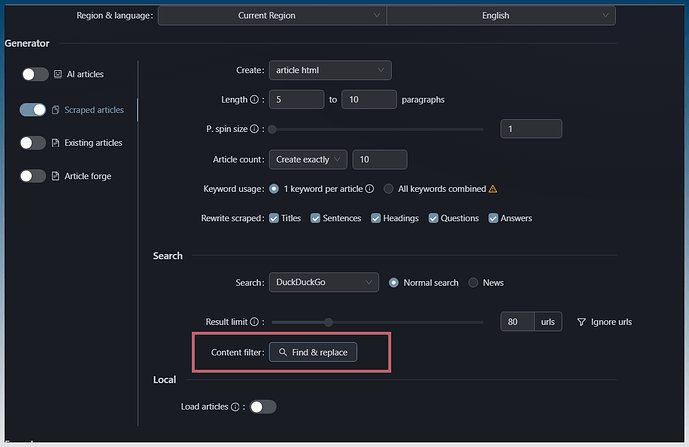Turn on the Load articles switch
The width and height of the screenshot is (689, 447).
click(x=263, y=407)
